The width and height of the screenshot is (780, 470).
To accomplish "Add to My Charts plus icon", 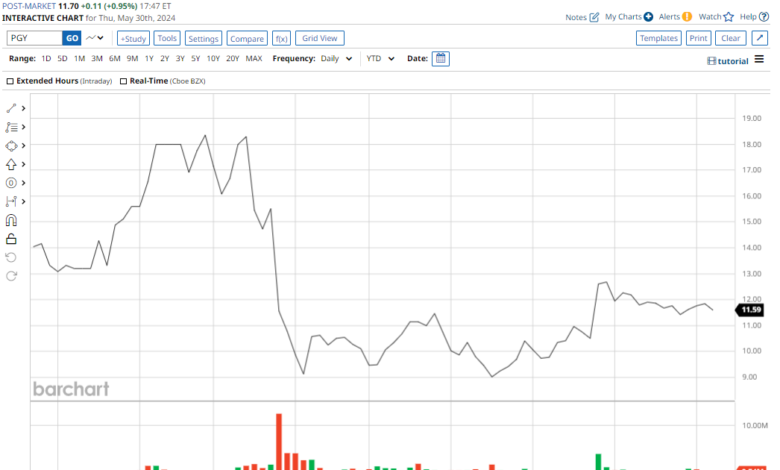I will [x=648, y=17].
